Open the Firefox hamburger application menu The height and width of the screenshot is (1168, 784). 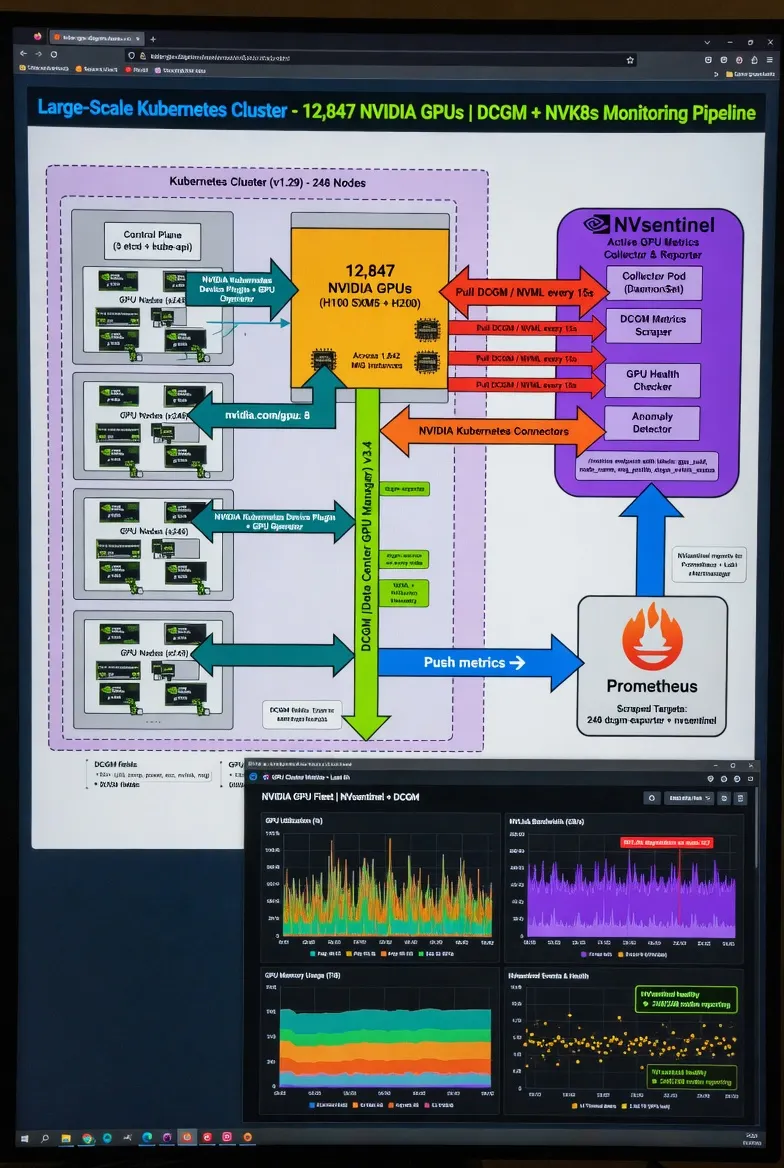coord(770,60)
